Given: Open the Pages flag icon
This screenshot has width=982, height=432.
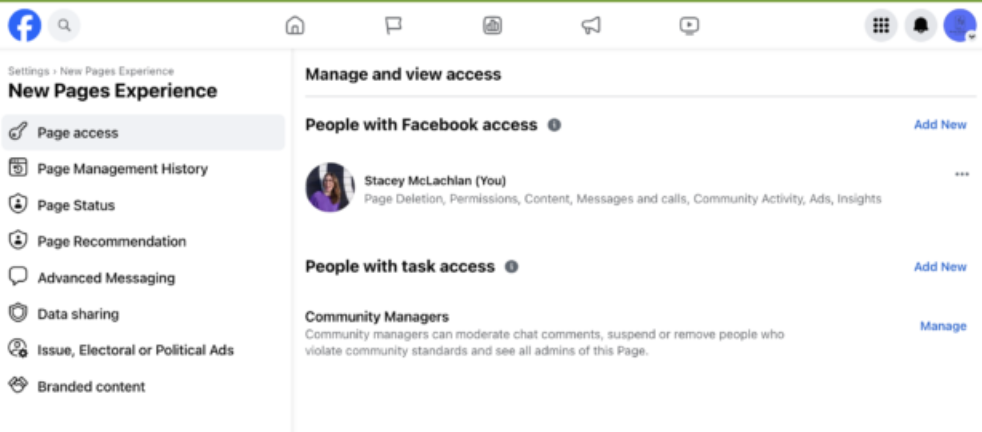Looking at the screenshot, I should coord(393,26).
